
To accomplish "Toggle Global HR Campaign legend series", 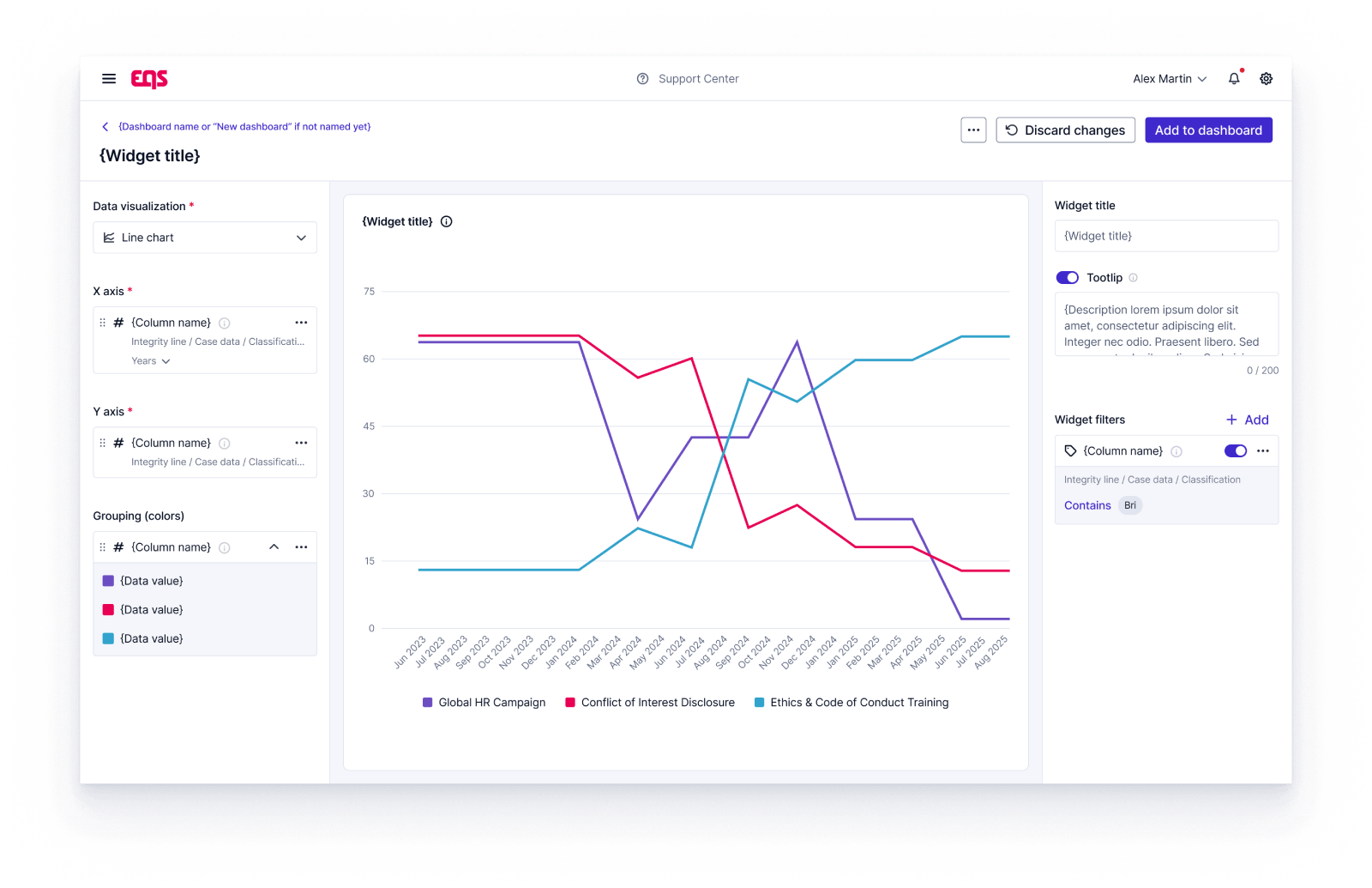I will tap(484, 703).
